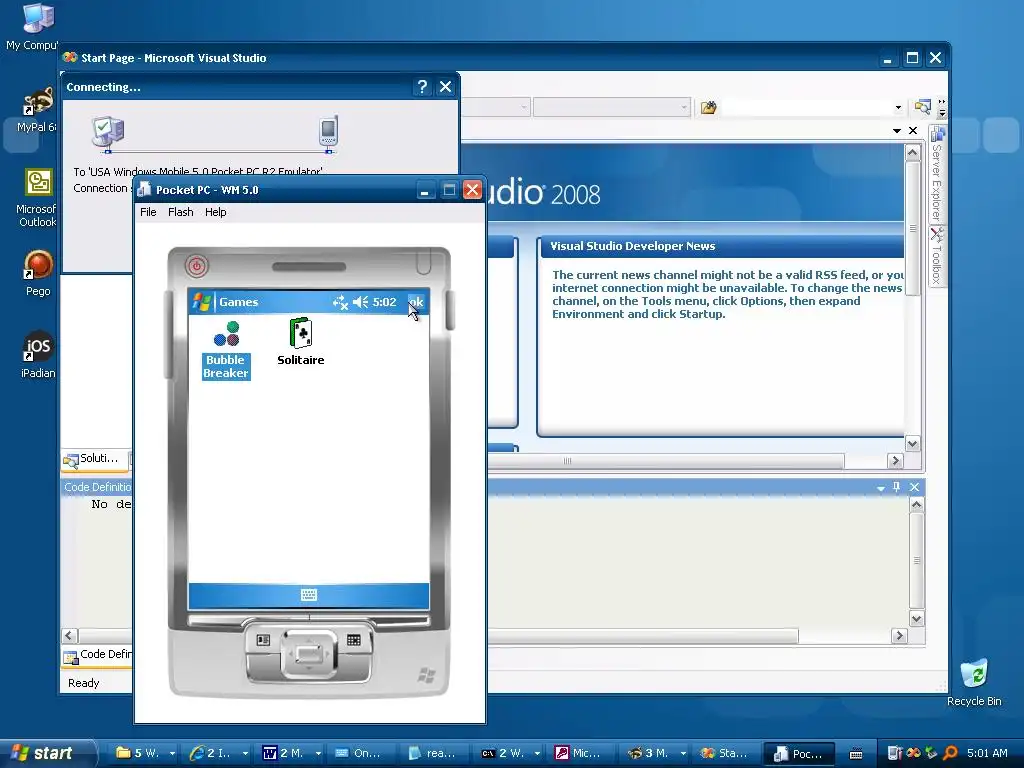Open Bubble Breaker game on Pocket PC
The width and height of the screenshot is (1024, 768).
coord(226,349)
